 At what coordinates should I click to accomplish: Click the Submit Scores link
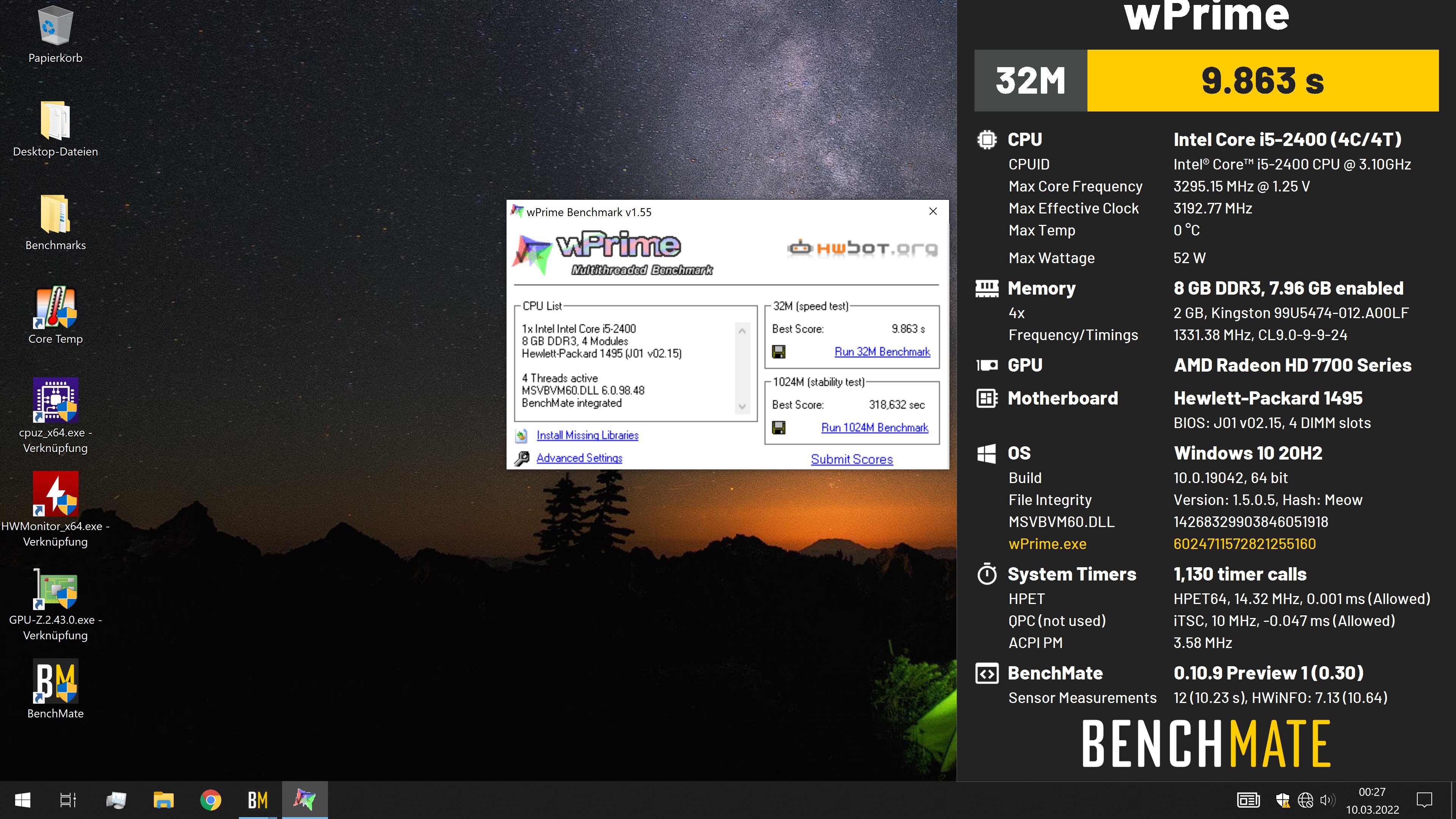point(852,460)
